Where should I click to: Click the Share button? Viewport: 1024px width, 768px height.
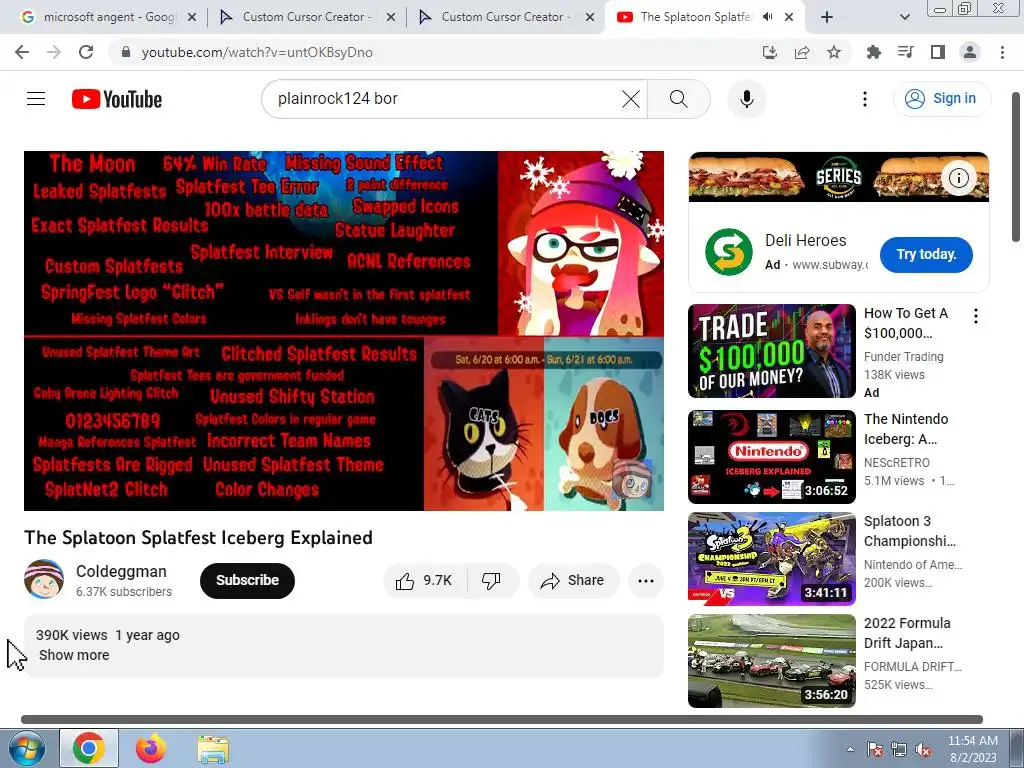click(573, 581)
